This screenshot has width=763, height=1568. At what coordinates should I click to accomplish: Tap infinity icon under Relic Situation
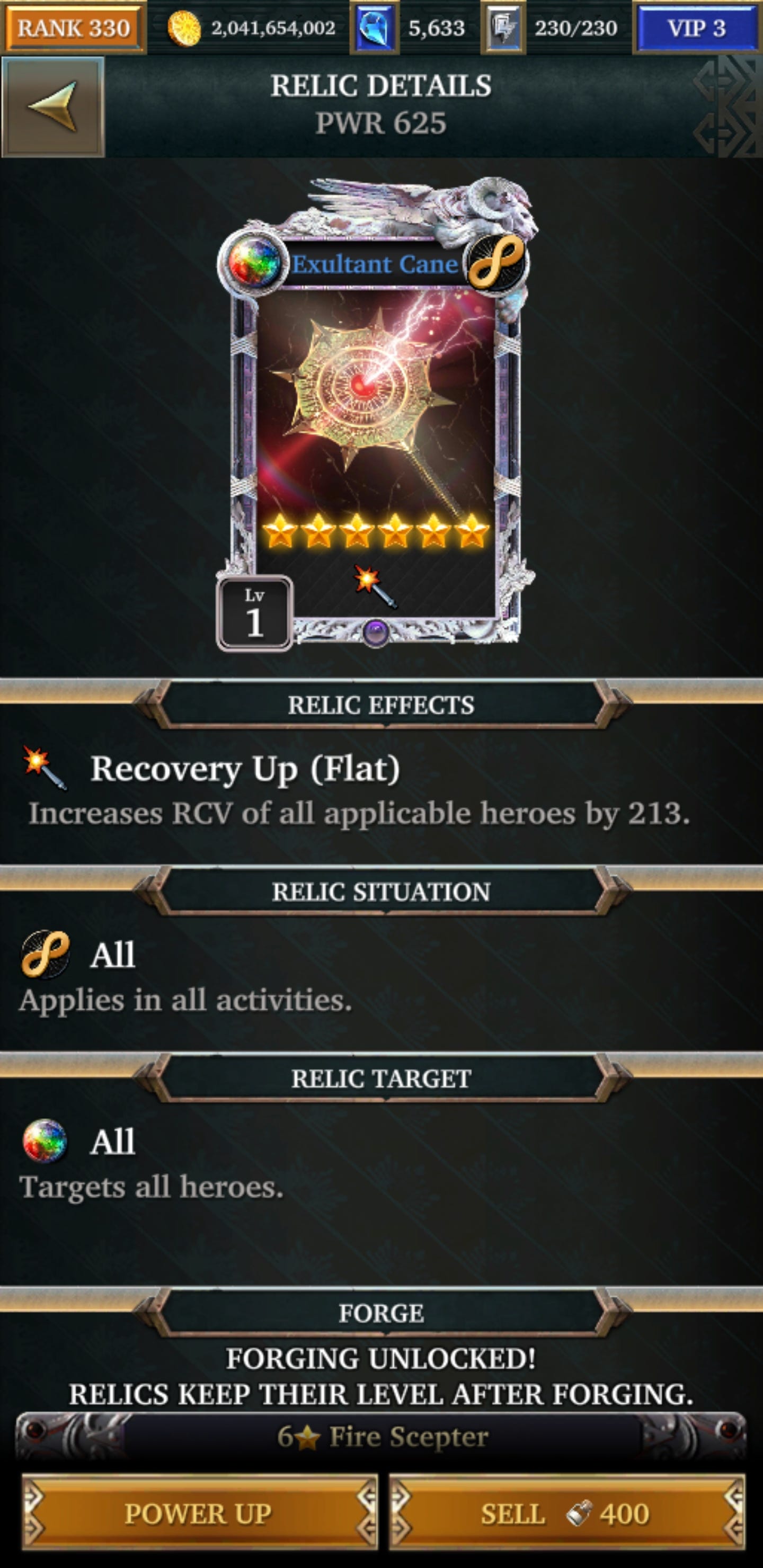(x=45, y=954)
